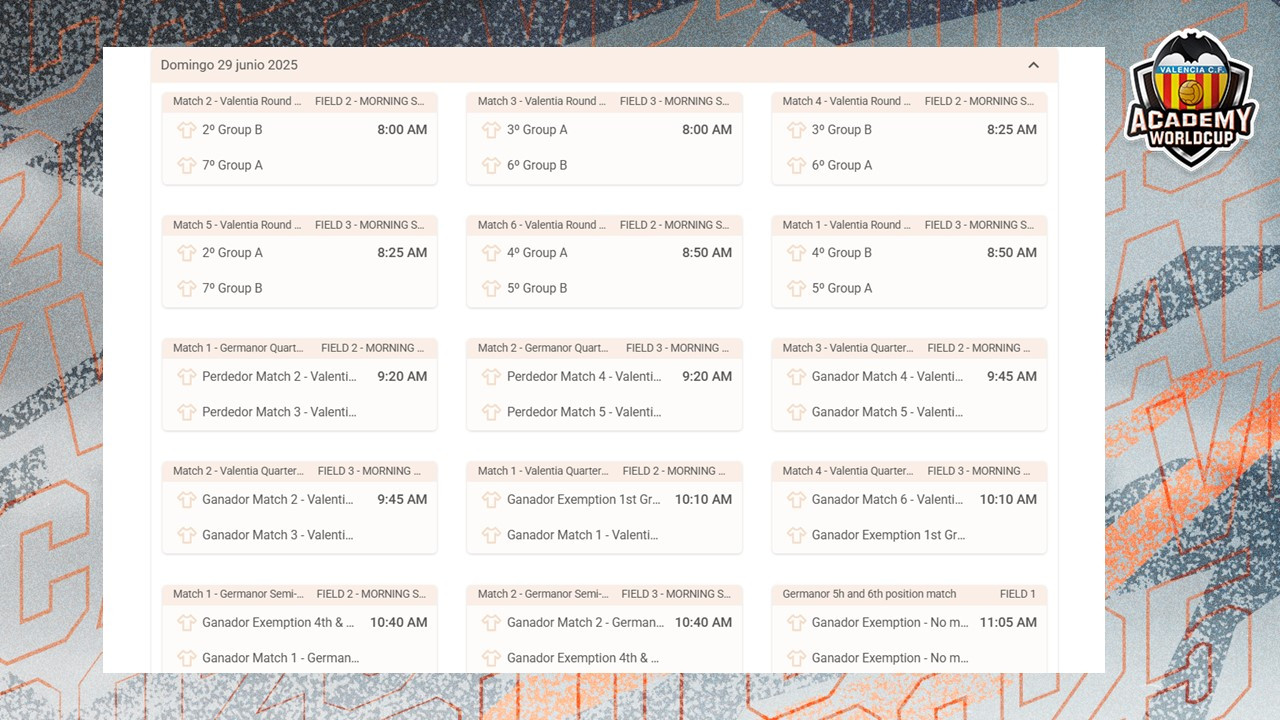Click the jersey icon beside 2º Group B
This screenshot has height=720, width=1280.
pos(187,130)
